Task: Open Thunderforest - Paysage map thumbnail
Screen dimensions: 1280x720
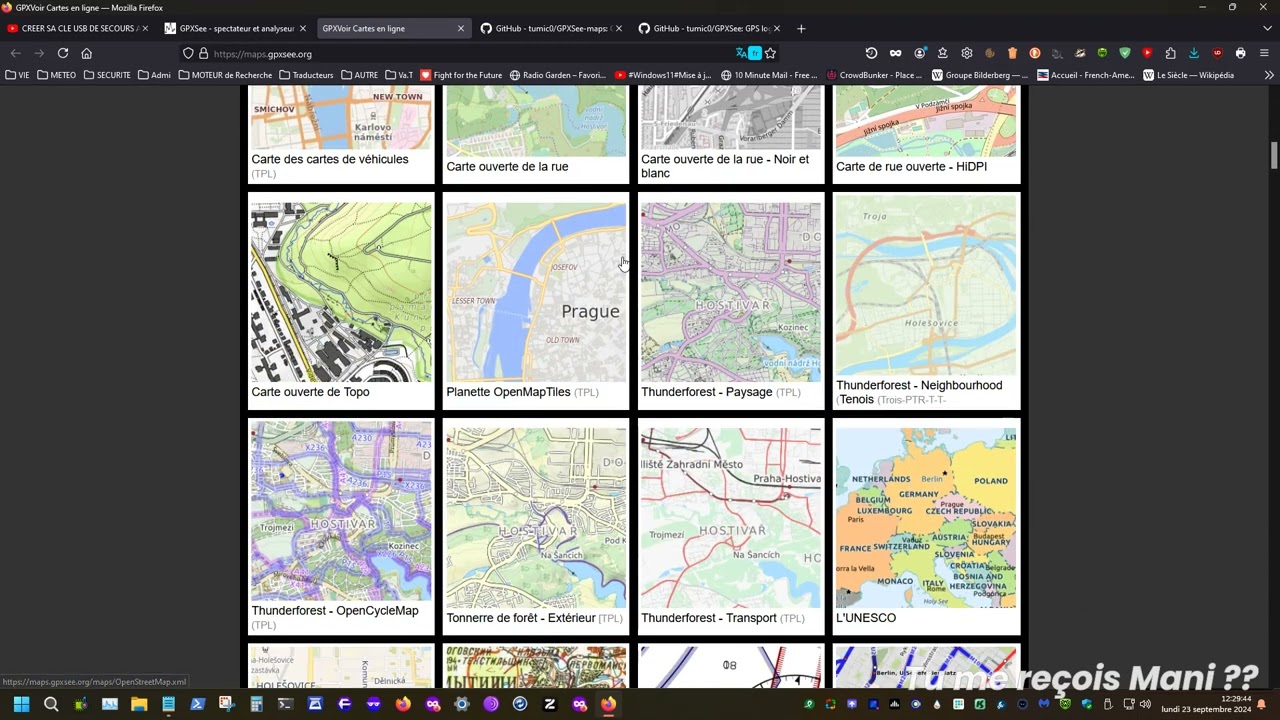Action: (x=731, y=292)
